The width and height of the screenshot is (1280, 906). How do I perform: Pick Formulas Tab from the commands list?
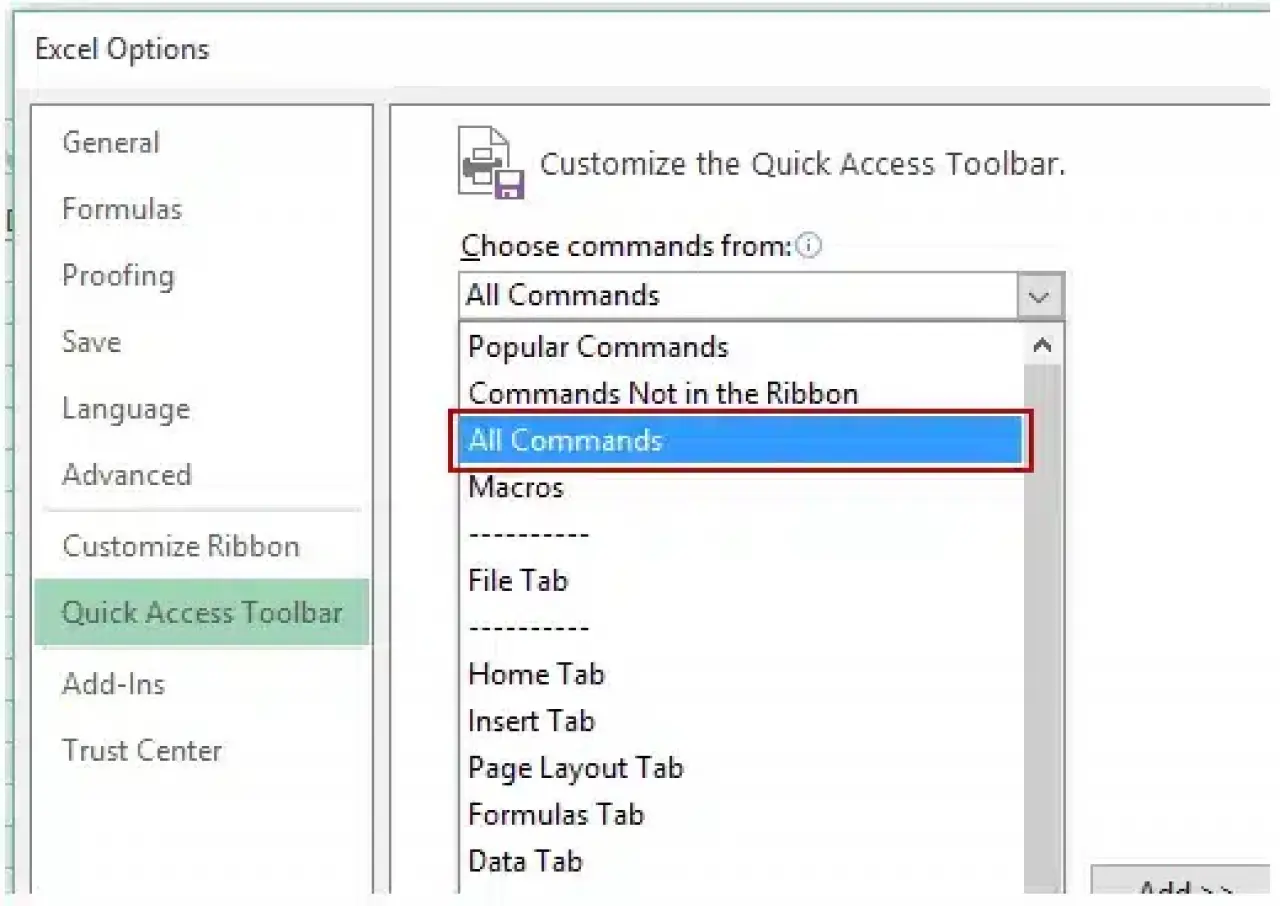tap(556, 814)
